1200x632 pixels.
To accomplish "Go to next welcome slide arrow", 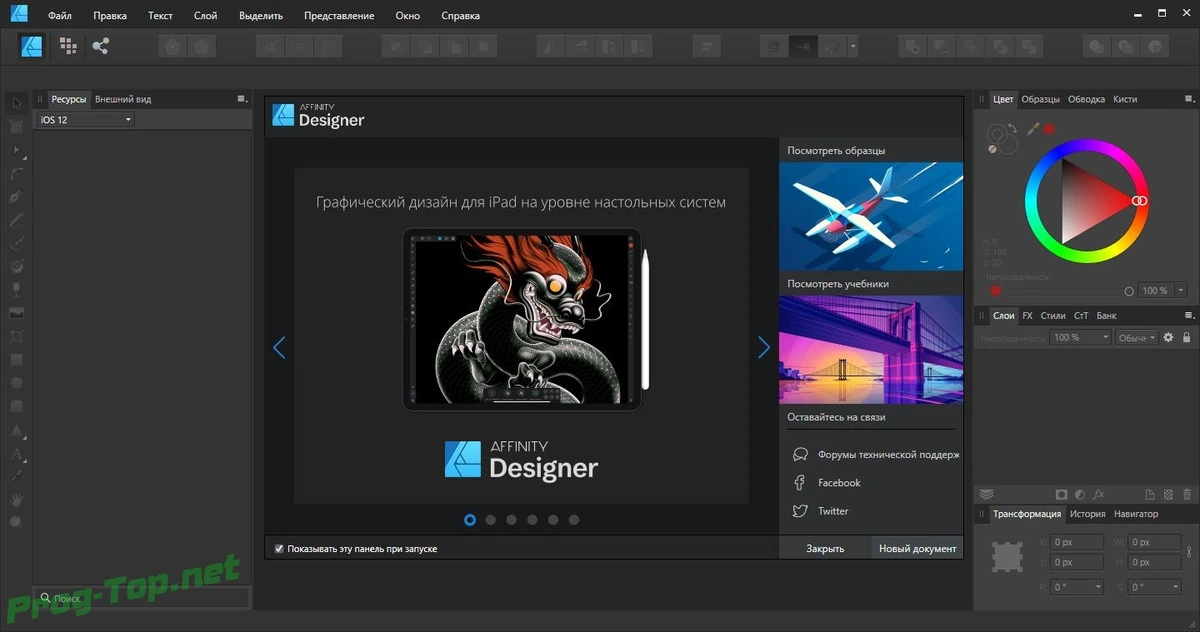I will (x=764, y=347).
